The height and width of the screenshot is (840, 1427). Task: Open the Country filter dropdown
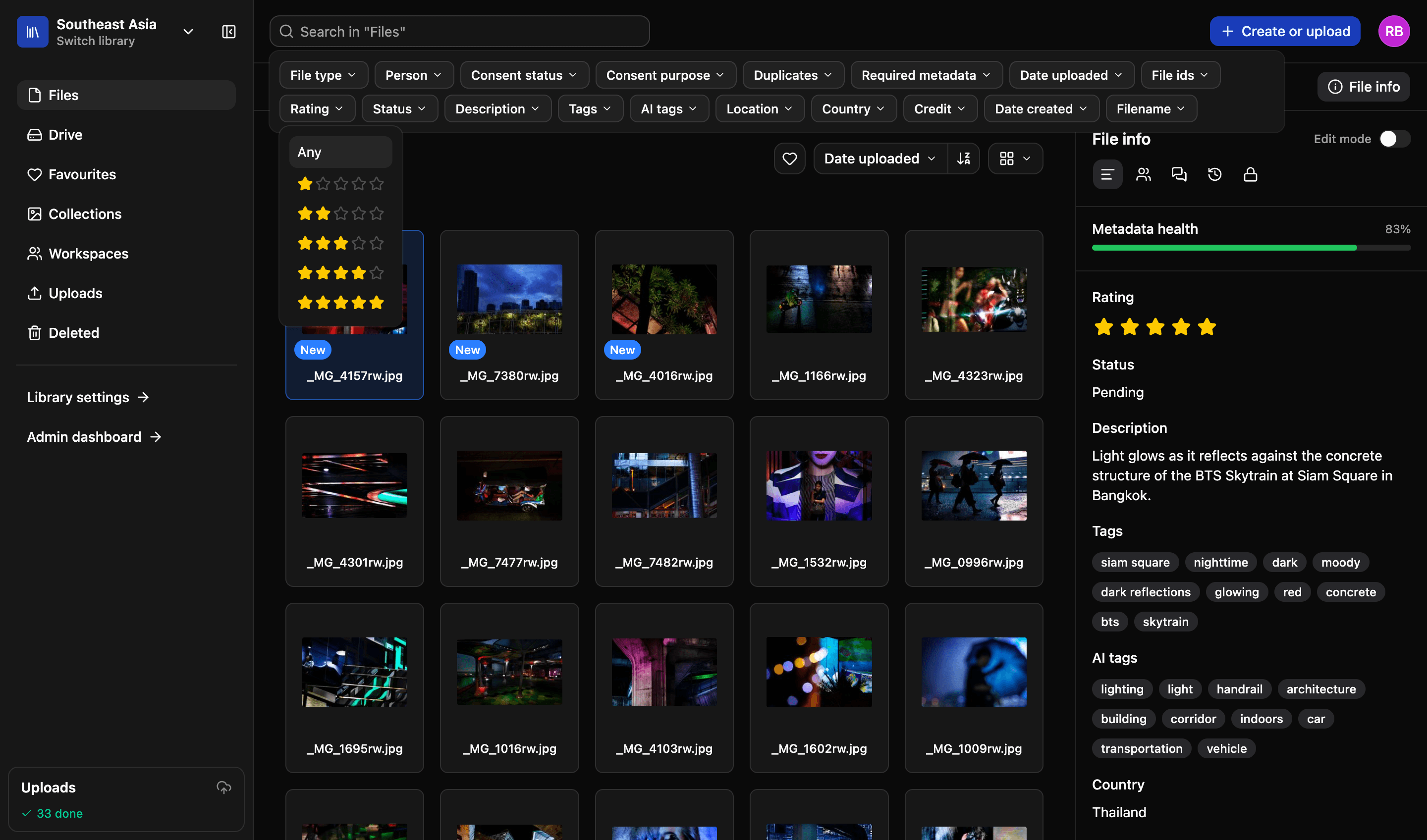[x=853, y=108]
